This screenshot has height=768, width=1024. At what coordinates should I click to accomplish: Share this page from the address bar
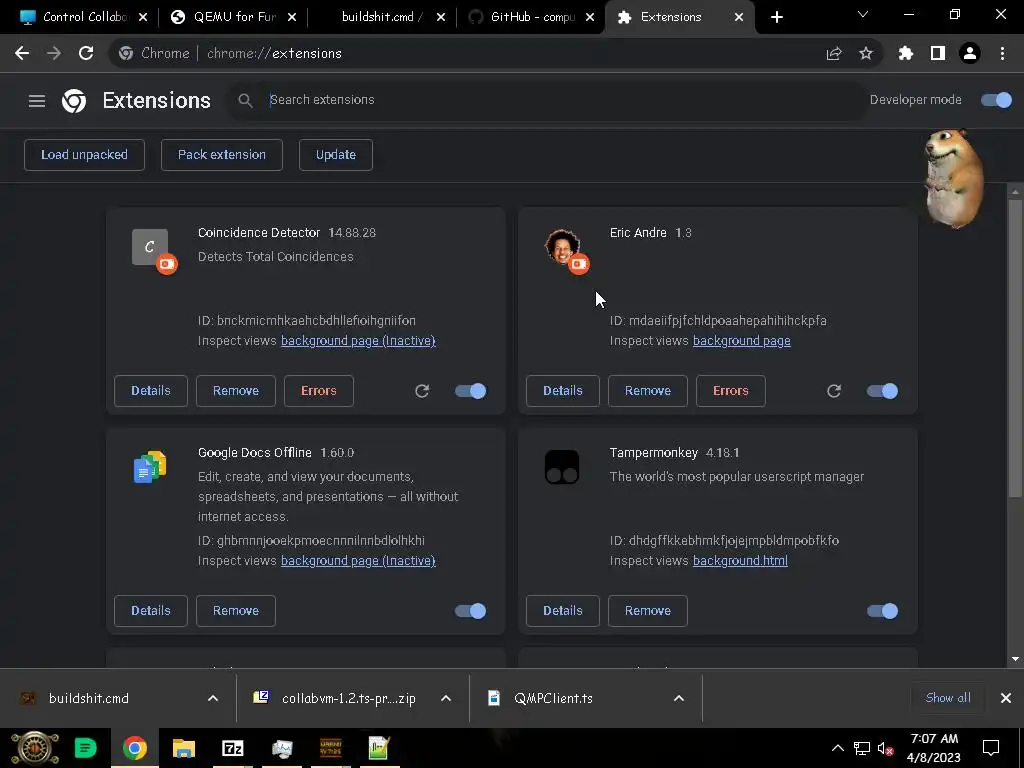point(834,54)
